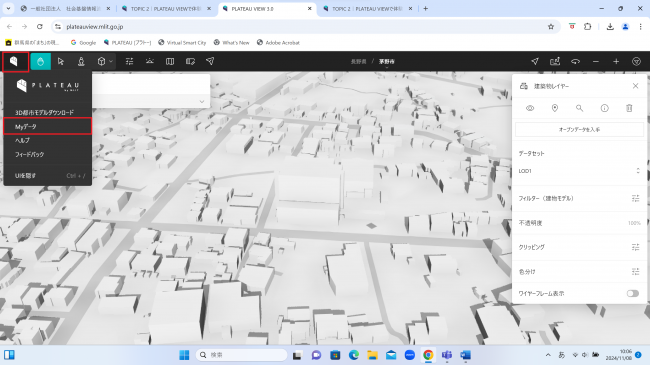Click the PLATEAU logo main menu icon

click(x=14, y=61)
